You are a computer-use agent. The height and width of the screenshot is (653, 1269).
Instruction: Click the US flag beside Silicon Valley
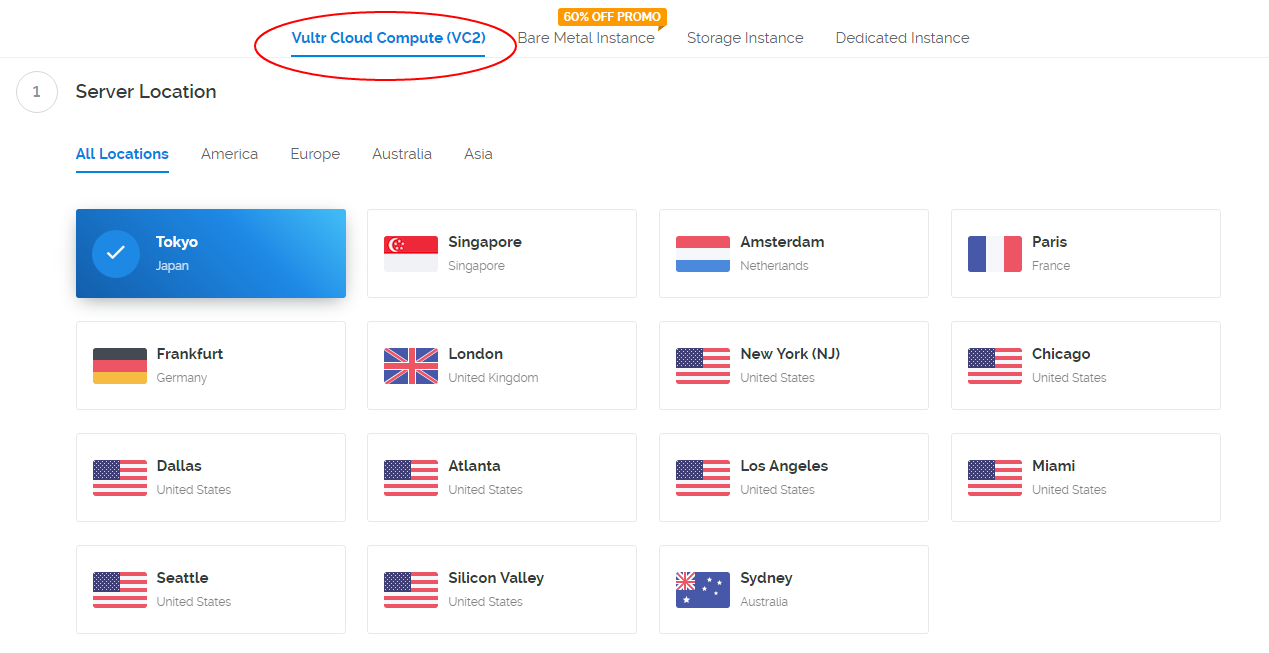tap(411, 590)
